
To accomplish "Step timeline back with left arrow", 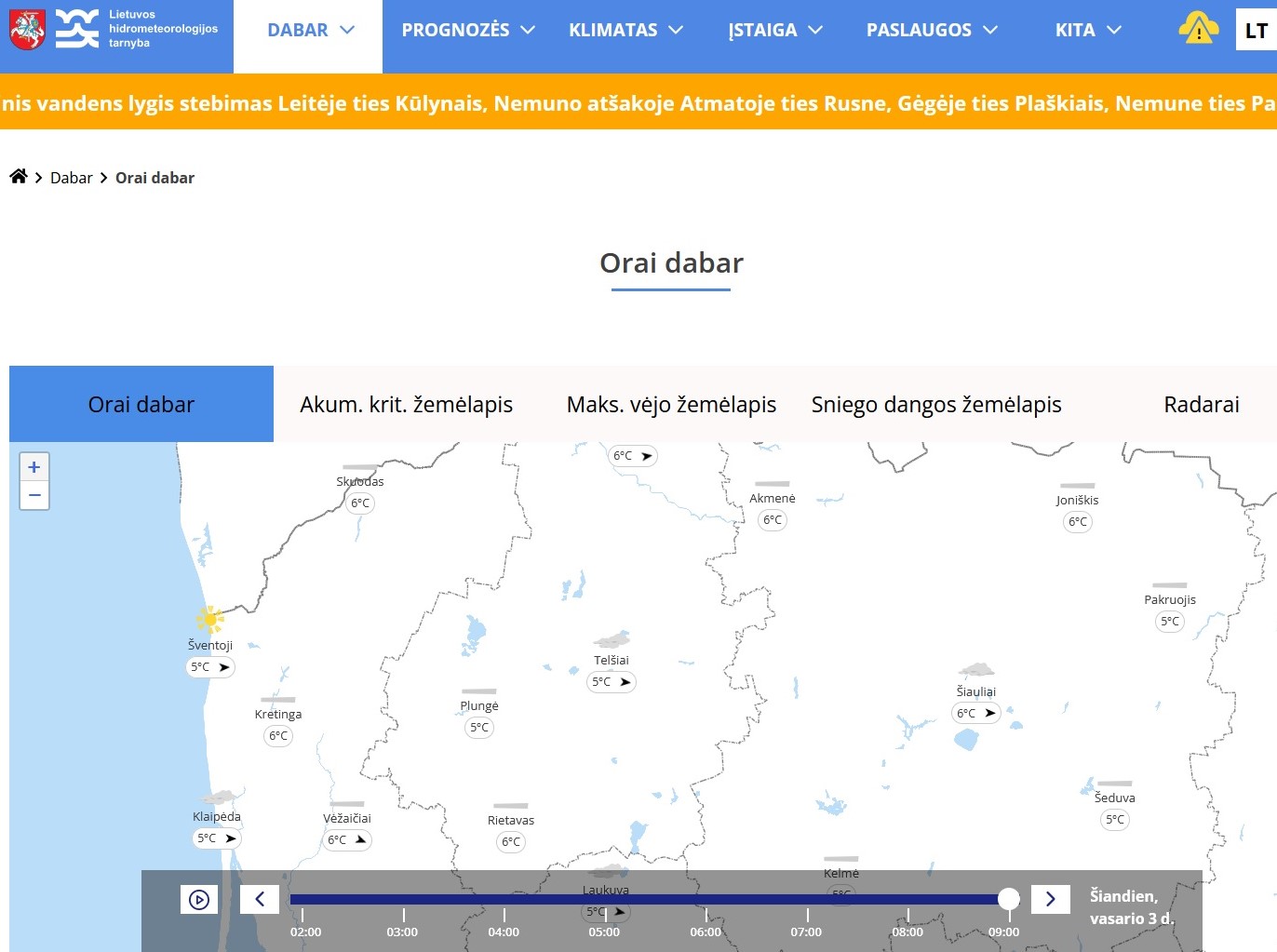I will pos(260,899).
